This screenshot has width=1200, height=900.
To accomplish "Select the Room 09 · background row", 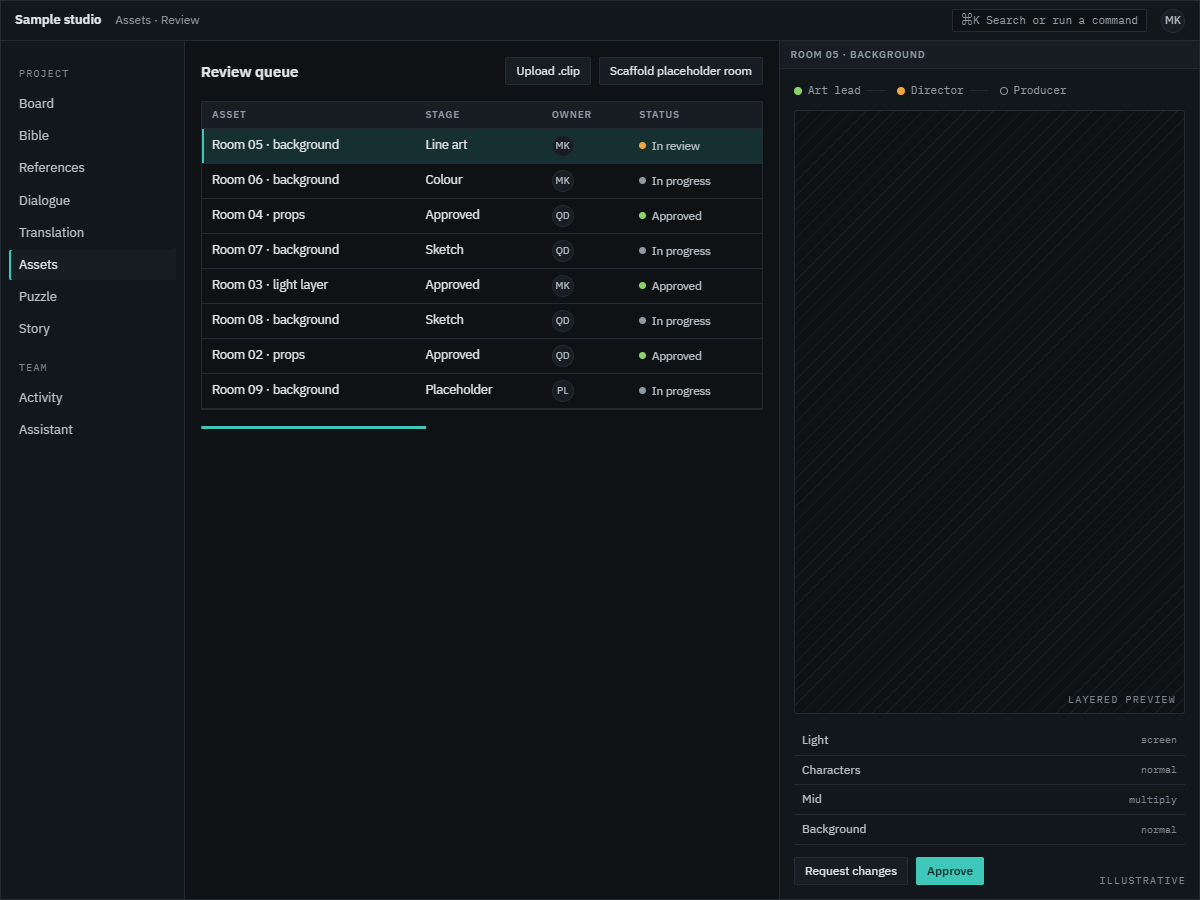I will (x=482, y=391).
